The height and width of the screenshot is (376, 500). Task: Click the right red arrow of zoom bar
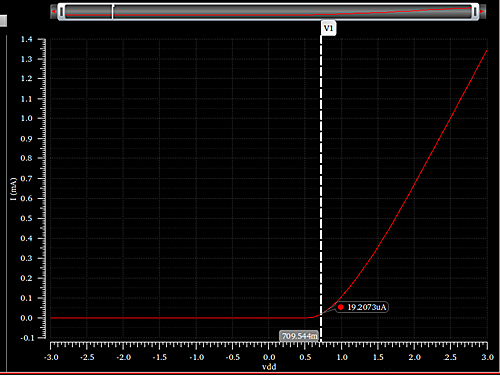click(482, 12)
